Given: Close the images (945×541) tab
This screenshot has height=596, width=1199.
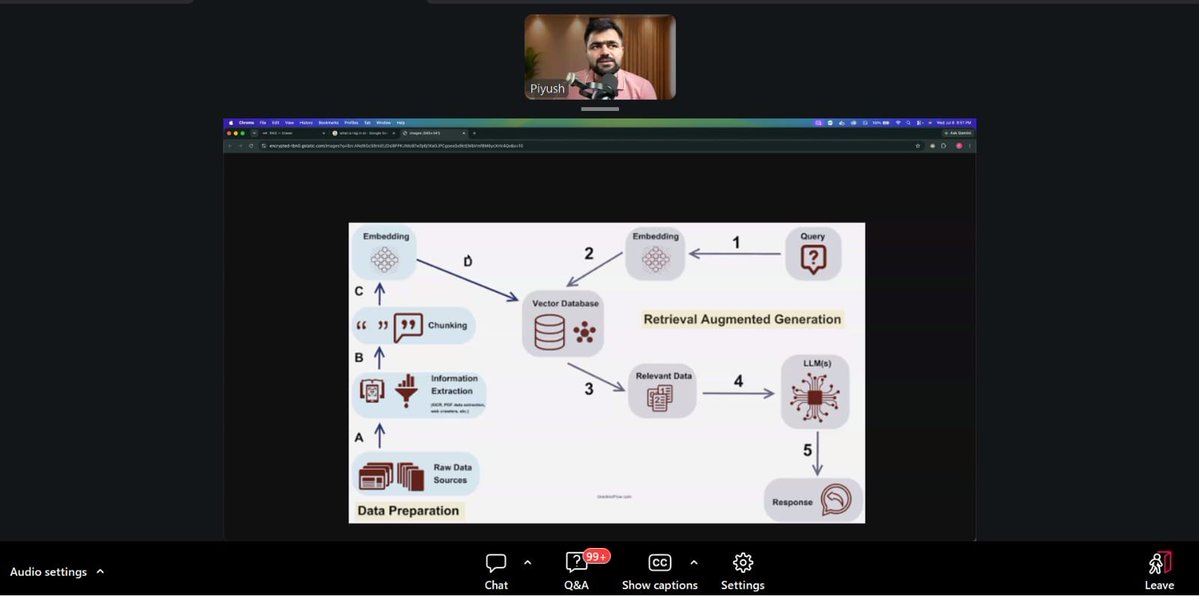Looking at the screenshot, I should 464,133.
